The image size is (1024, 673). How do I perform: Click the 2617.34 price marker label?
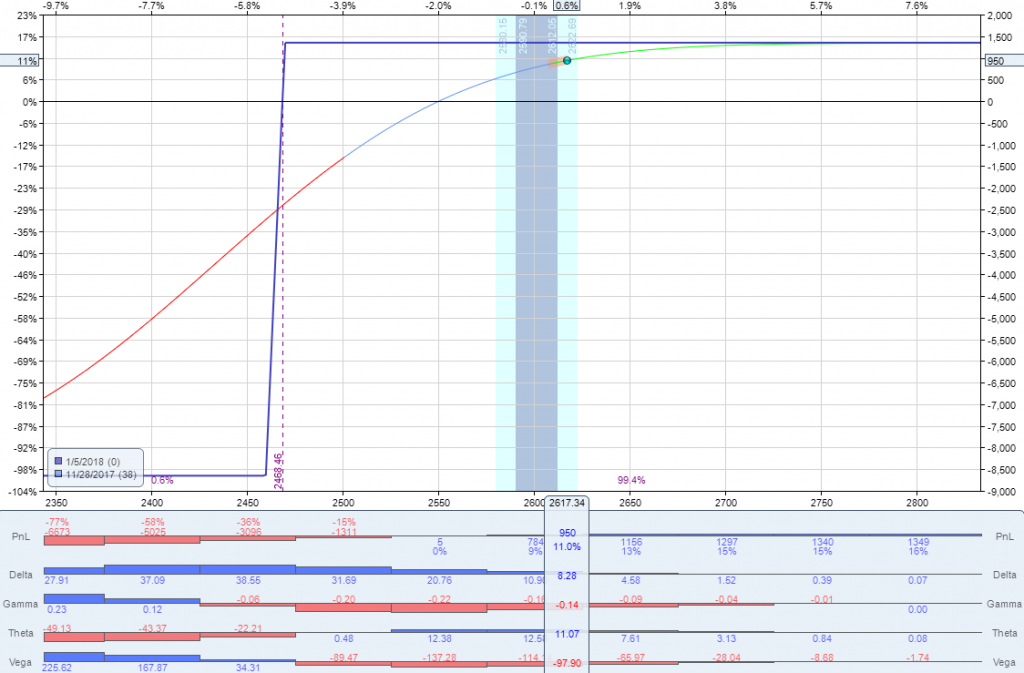coord(567,502)
